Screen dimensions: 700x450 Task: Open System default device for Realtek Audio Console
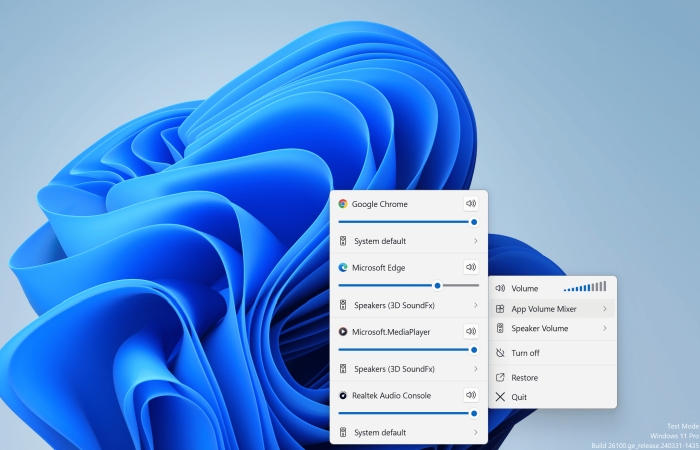point(408,432)
